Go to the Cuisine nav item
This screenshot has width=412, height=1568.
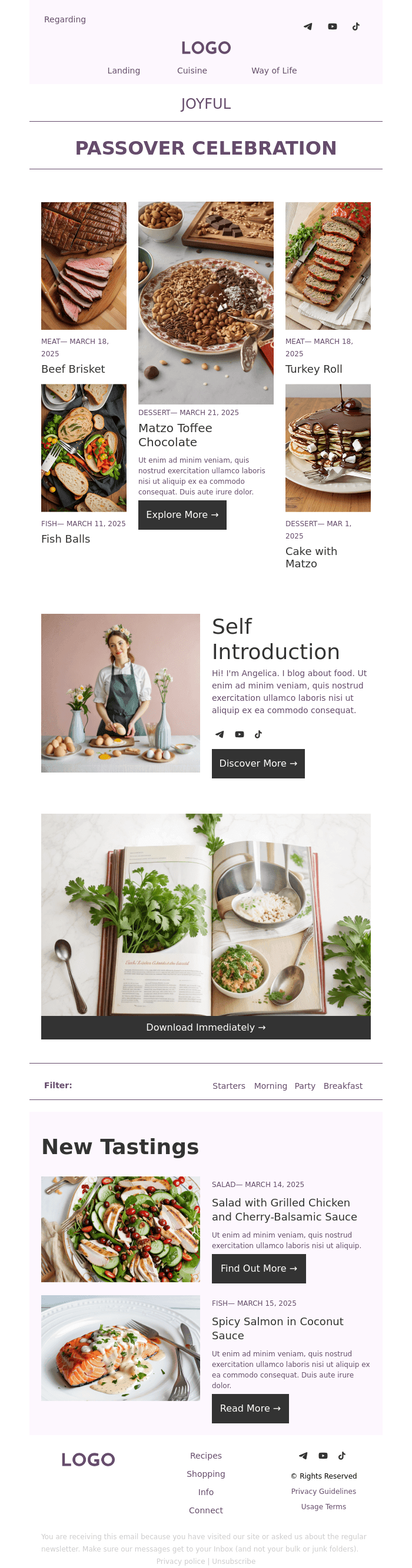(192, 71)
